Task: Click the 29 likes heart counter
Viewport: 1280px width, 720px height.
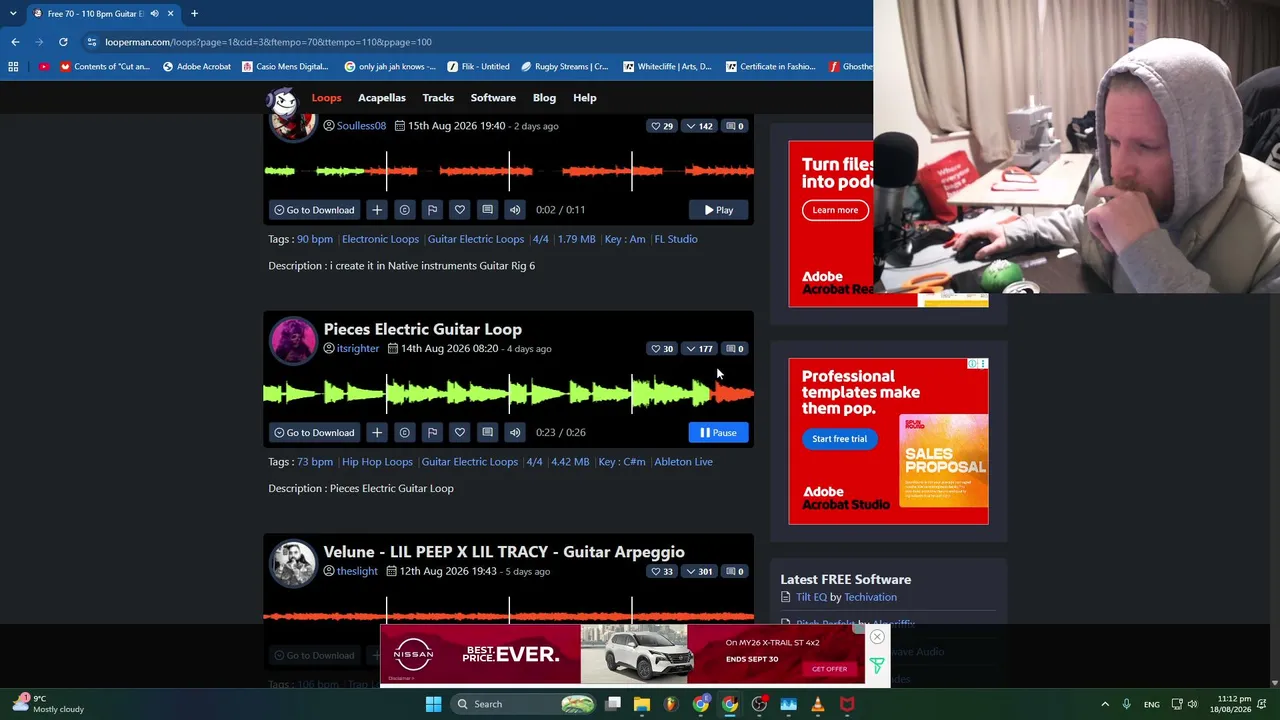Action: (662, 126)
